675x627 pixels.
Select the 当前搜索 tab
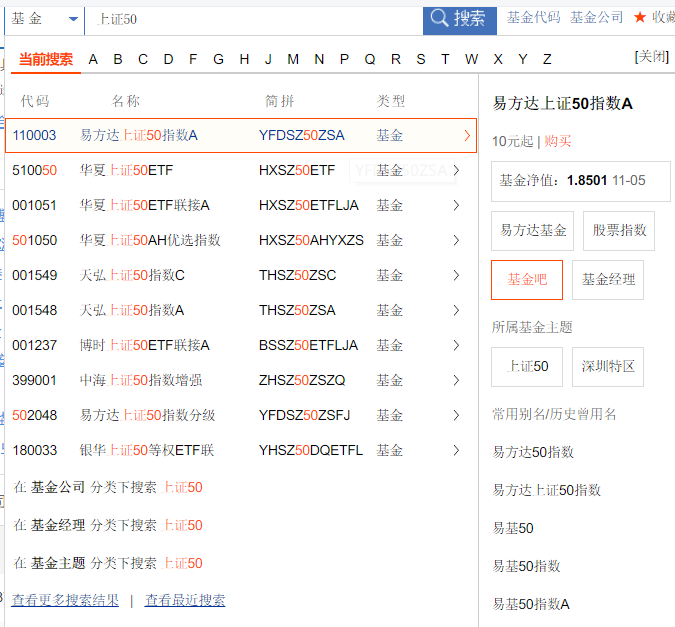tap(46, 59)
